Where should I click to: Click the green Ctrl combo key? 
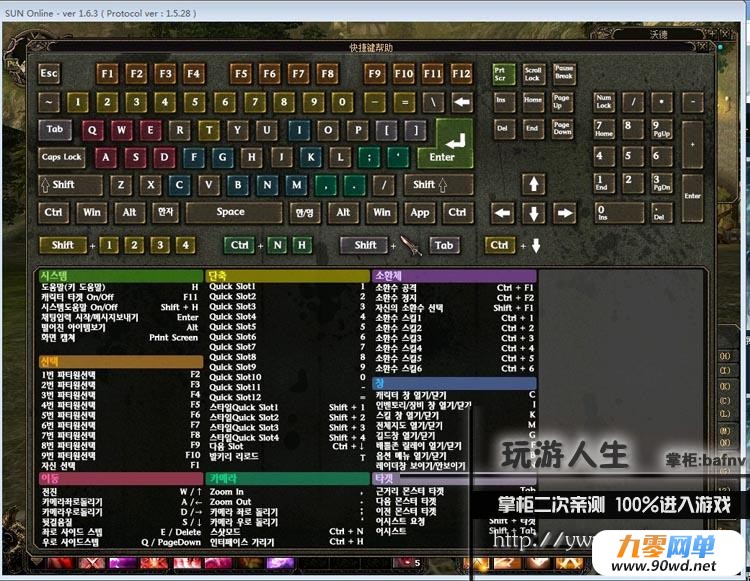point(239,245)
